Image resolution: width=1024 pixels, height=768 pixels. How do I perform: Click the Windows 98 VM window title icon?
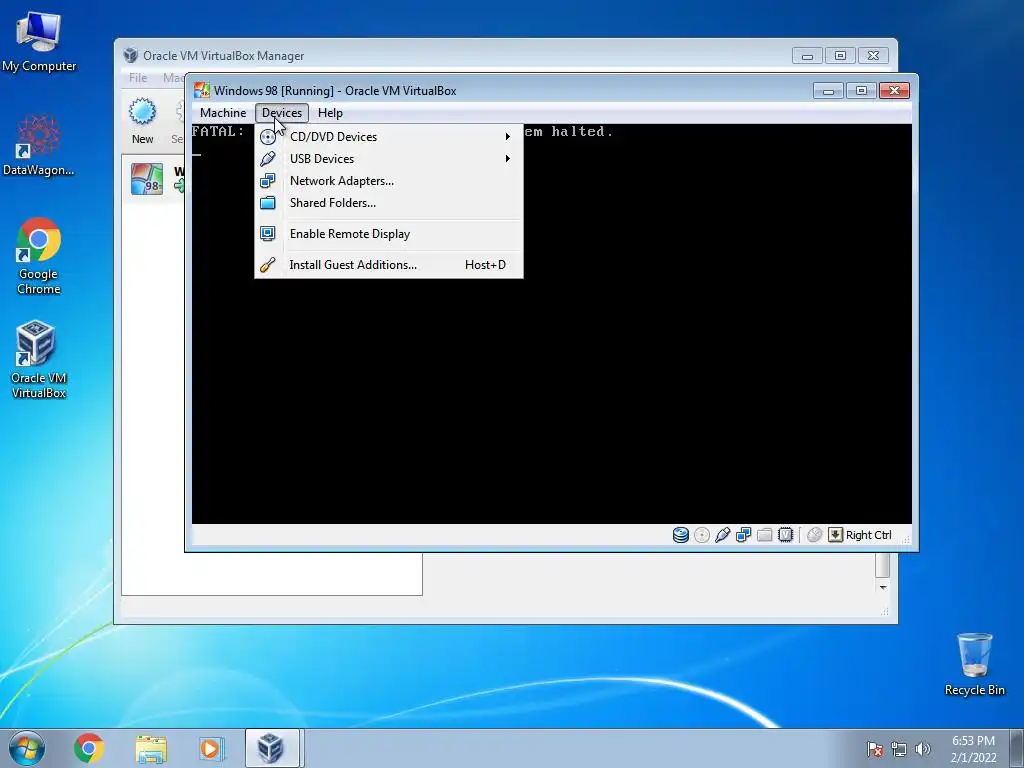[202, 90]
